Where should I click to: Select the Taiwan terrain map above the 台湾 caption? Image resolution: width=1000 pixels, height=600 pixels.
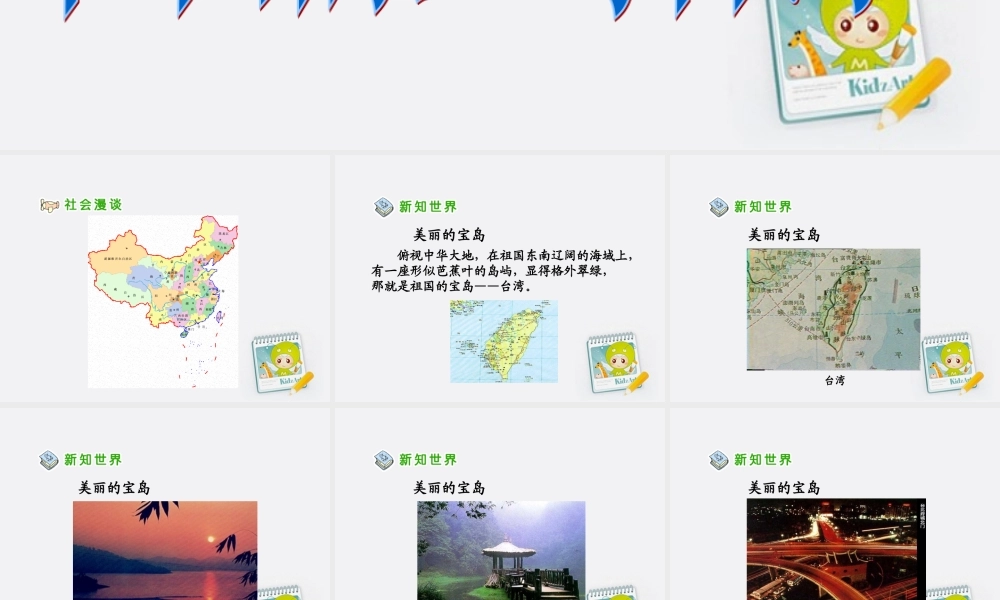tap(834, 309)
